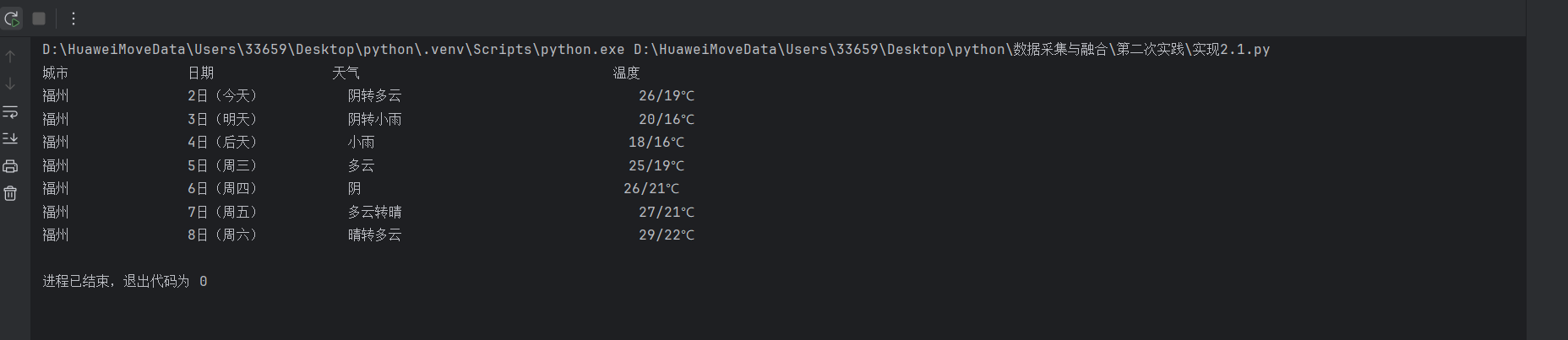Click the 城市 column header text

(x=56, y=73)
